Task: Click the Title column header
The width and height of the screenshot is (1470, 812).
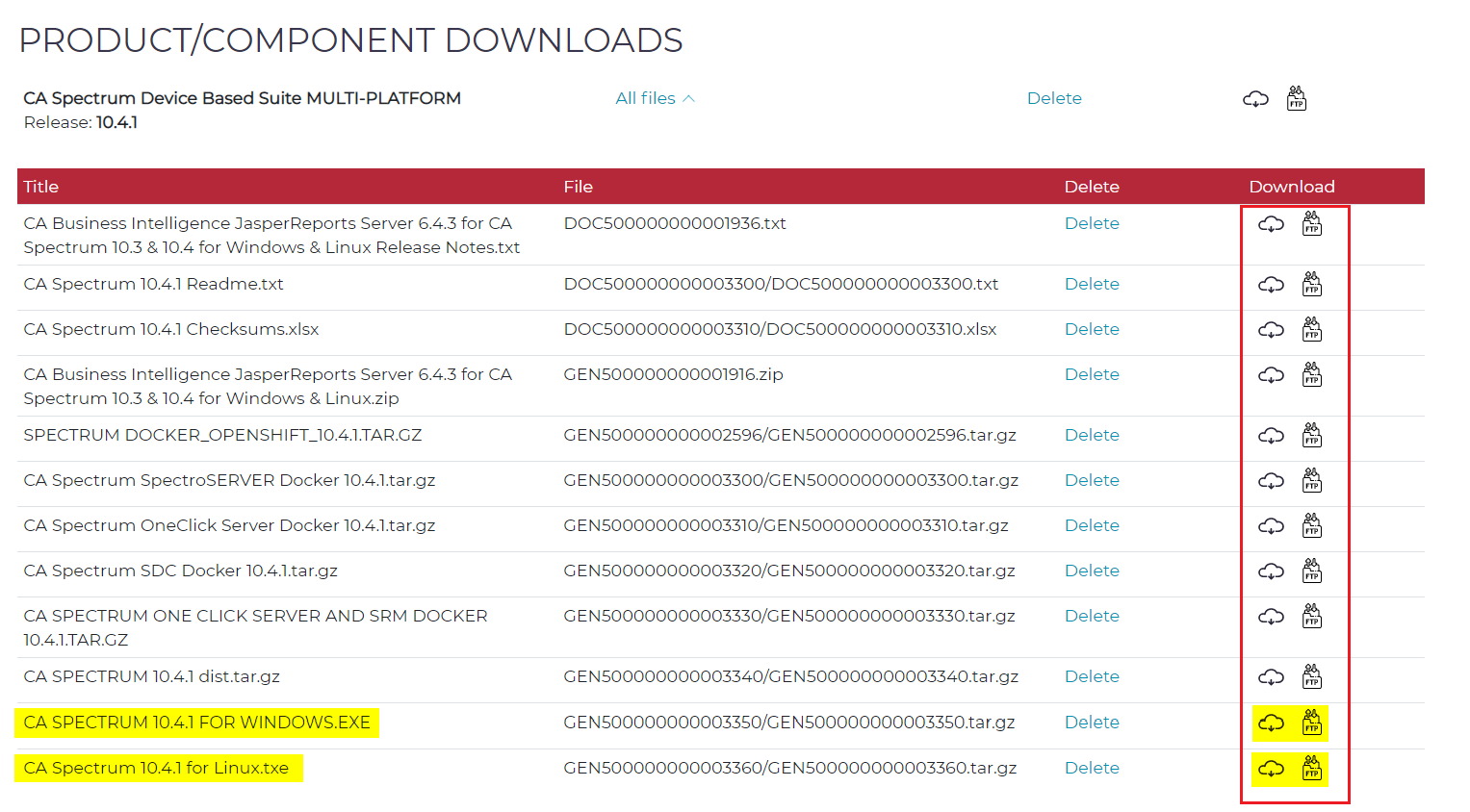Action: point(41,187)
